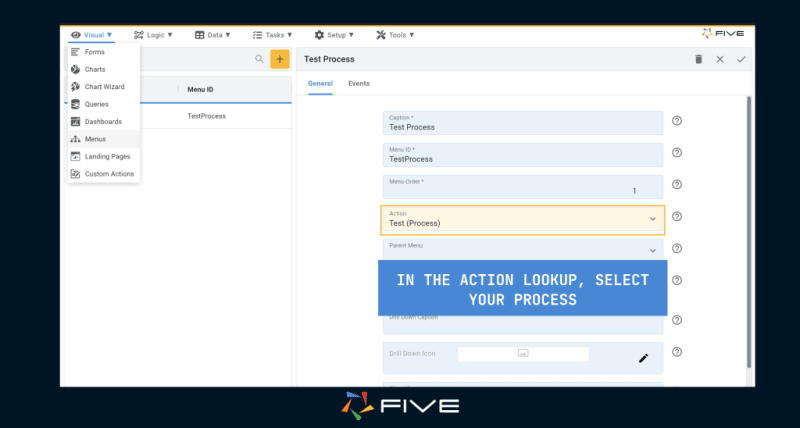Screen dimensions: 800x428
Task: Click the Drill Down Caption field
Action: (523, 323)
